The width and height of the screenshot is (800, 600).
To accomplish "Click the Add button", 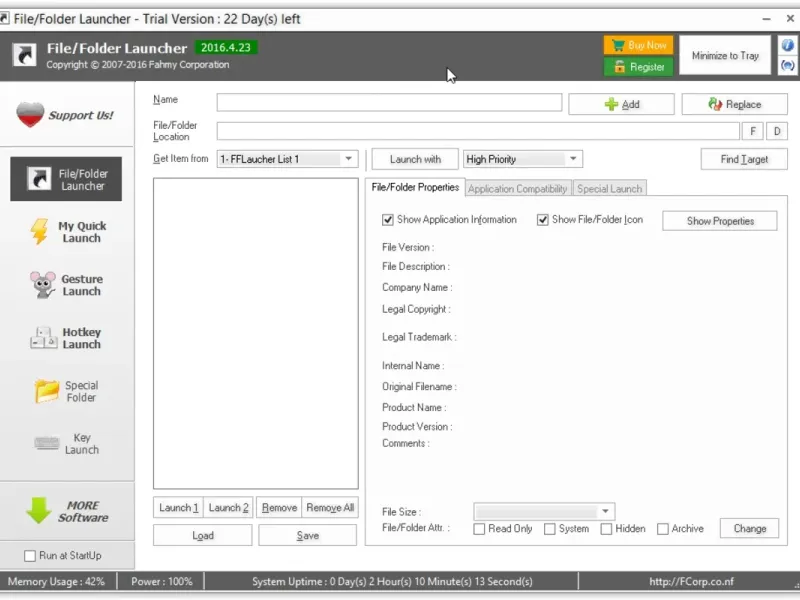I will [x=621, y=105].
